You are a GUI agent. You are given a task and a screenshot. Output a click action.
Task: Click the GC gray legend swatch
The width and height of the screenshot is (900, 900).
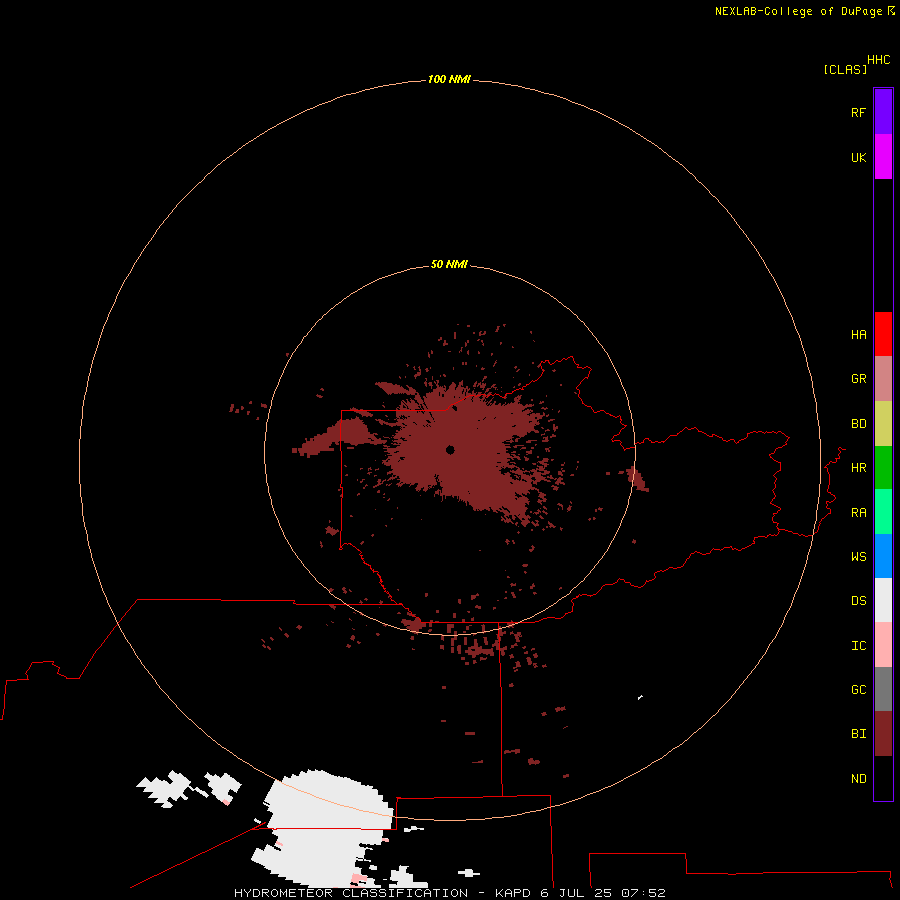(x=883, y=689)
